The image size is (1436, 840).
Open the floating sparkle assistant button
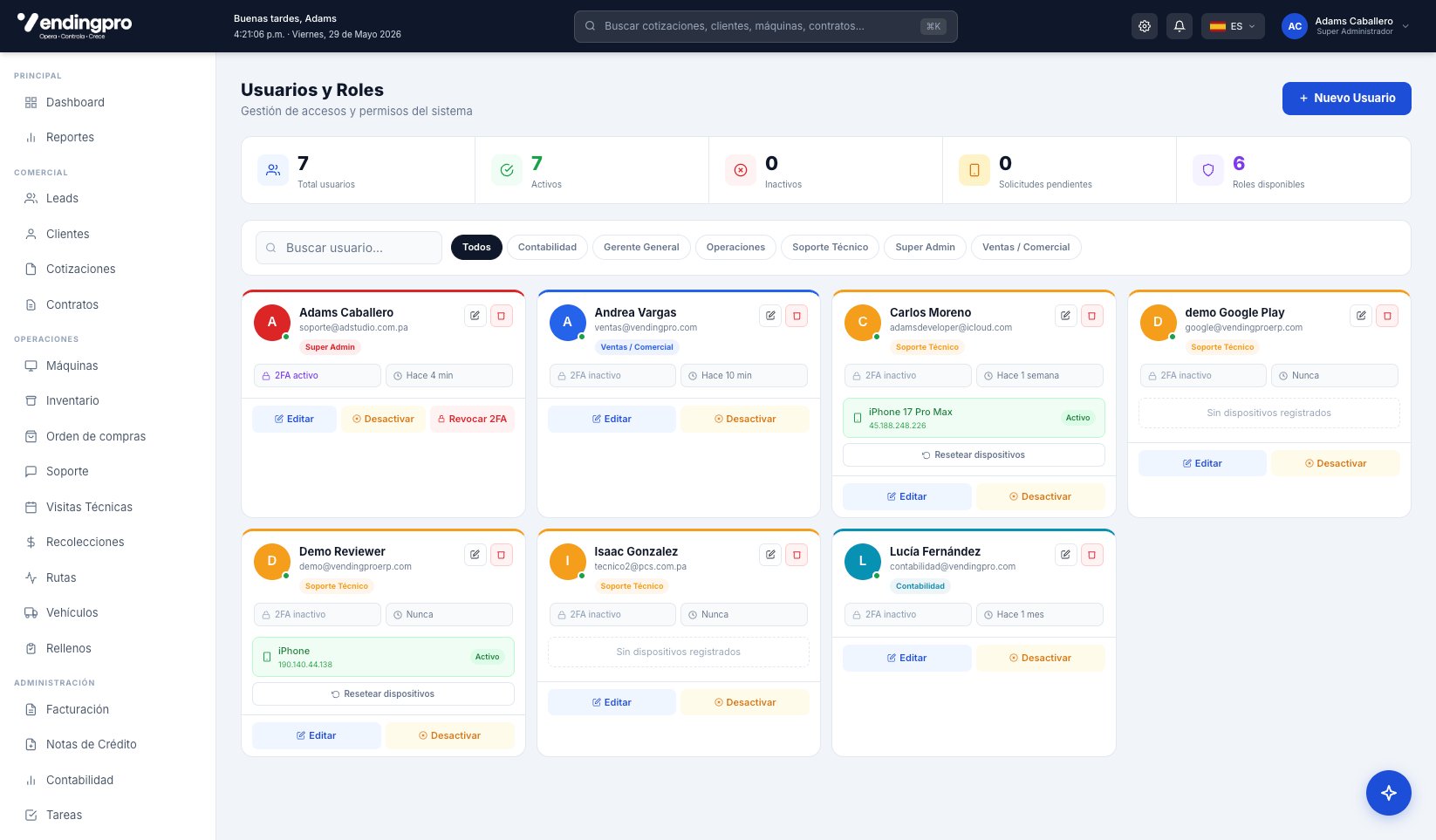(x=1389, y=793)
